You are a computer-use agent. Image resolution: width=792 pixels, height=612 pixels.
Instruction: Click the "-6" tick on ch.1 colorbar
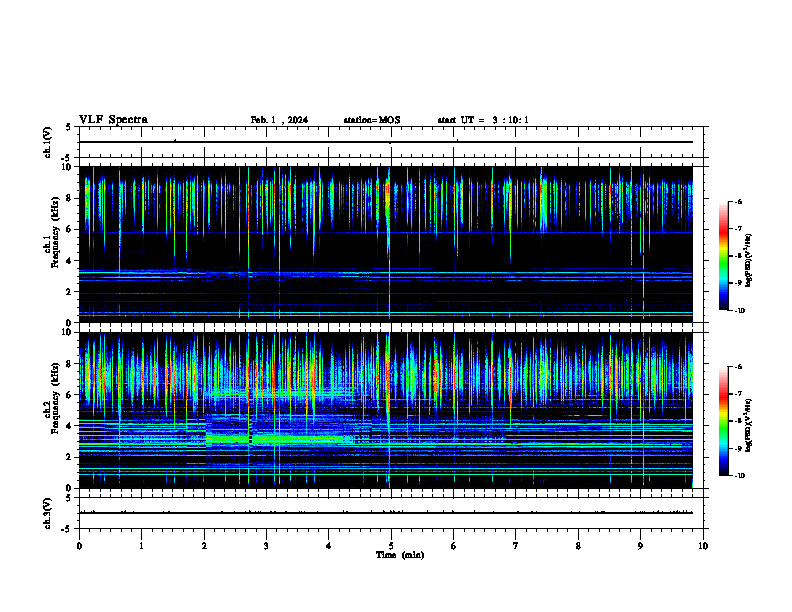tap(738, 201)
